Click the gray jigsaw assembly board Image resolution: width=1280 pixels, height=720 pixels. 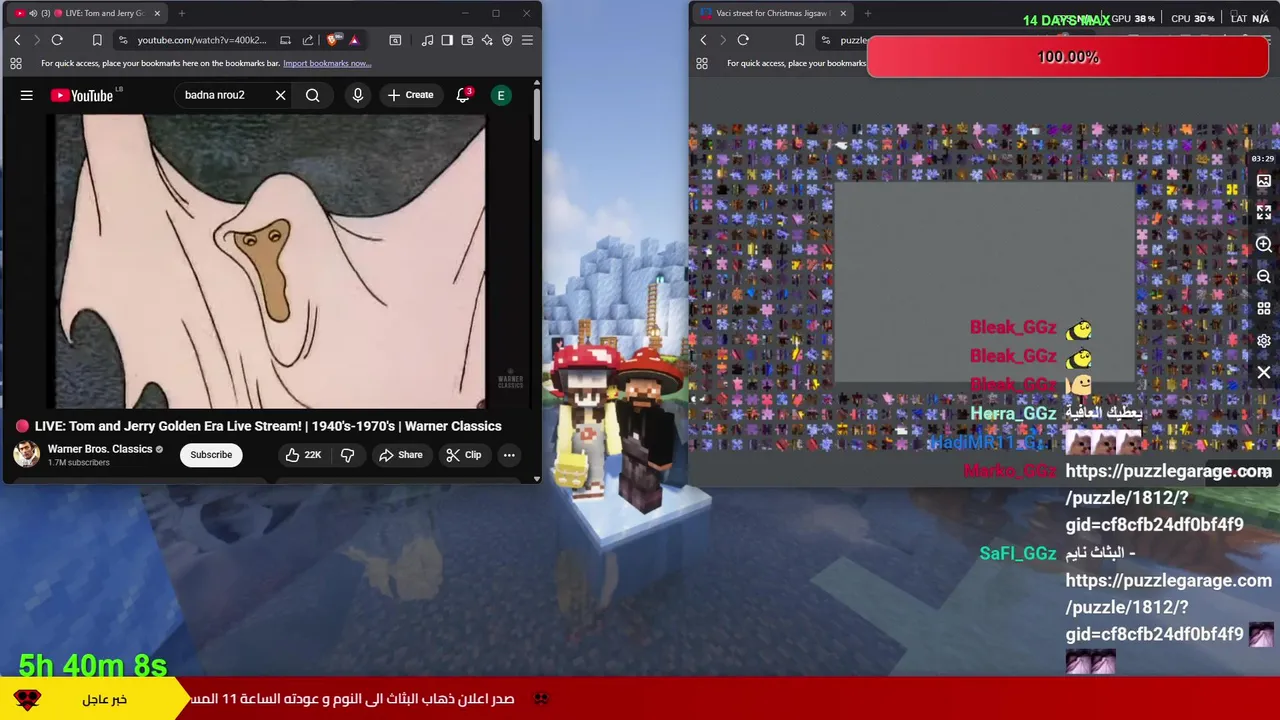click(985, 282)
